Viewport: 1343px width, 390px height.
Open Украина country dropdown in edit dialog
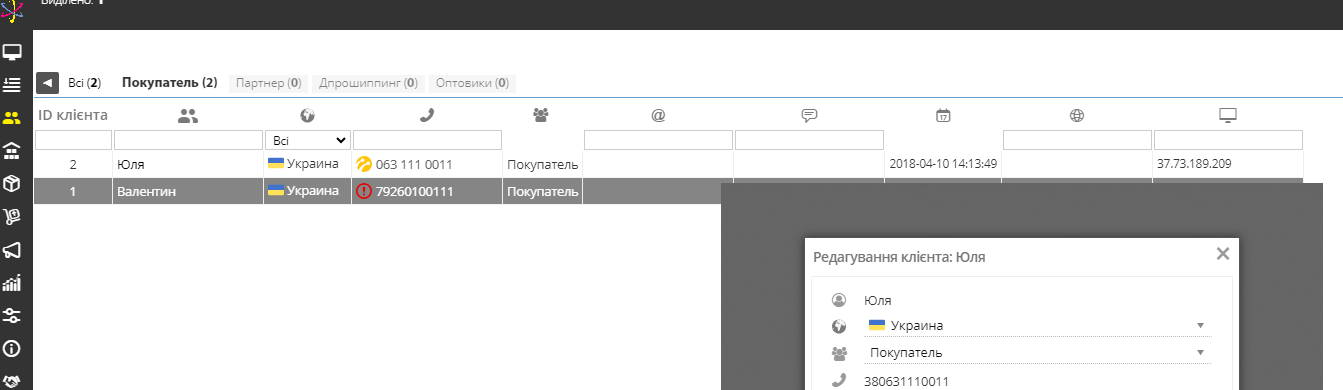[x=1037, y=325]
